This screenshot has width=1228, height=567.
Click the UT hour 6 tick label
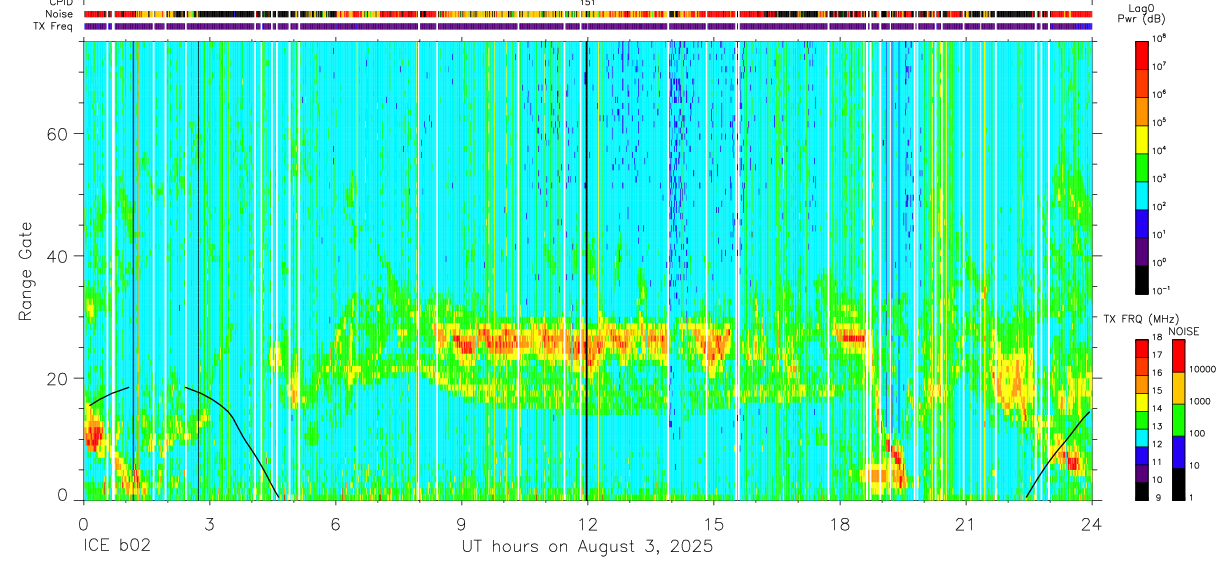coord(336,523)
